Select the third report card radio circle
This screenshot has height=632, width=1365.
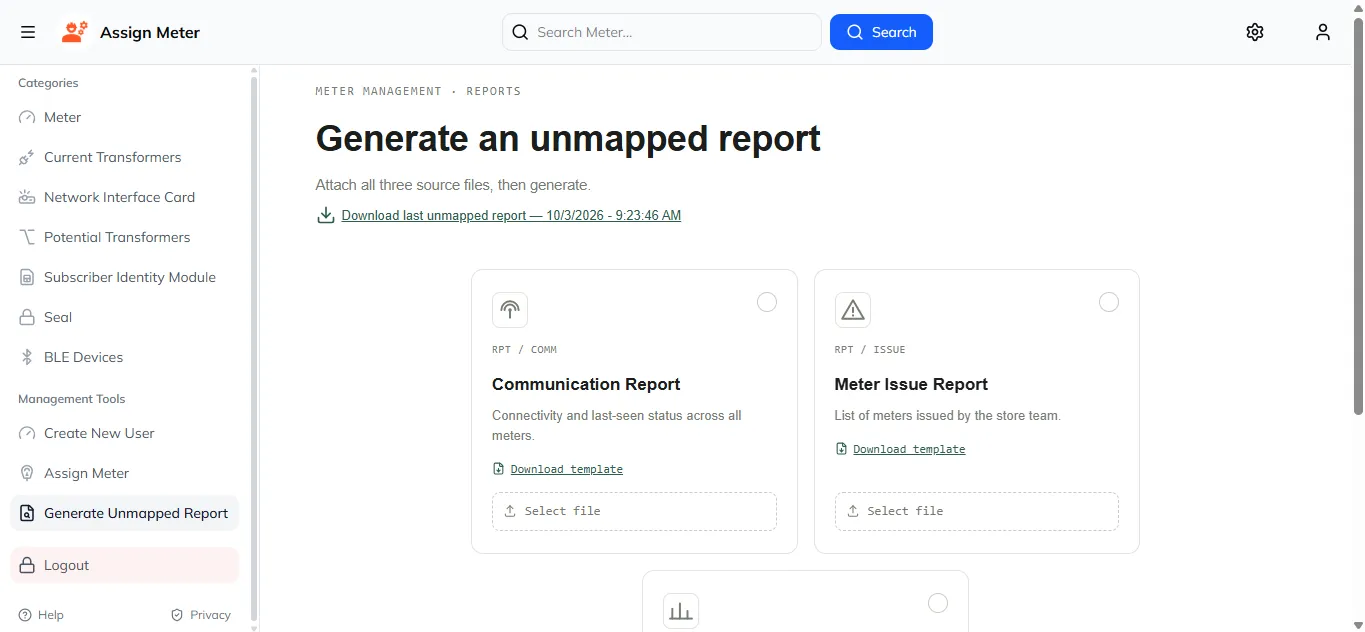(x=938, y=603)
